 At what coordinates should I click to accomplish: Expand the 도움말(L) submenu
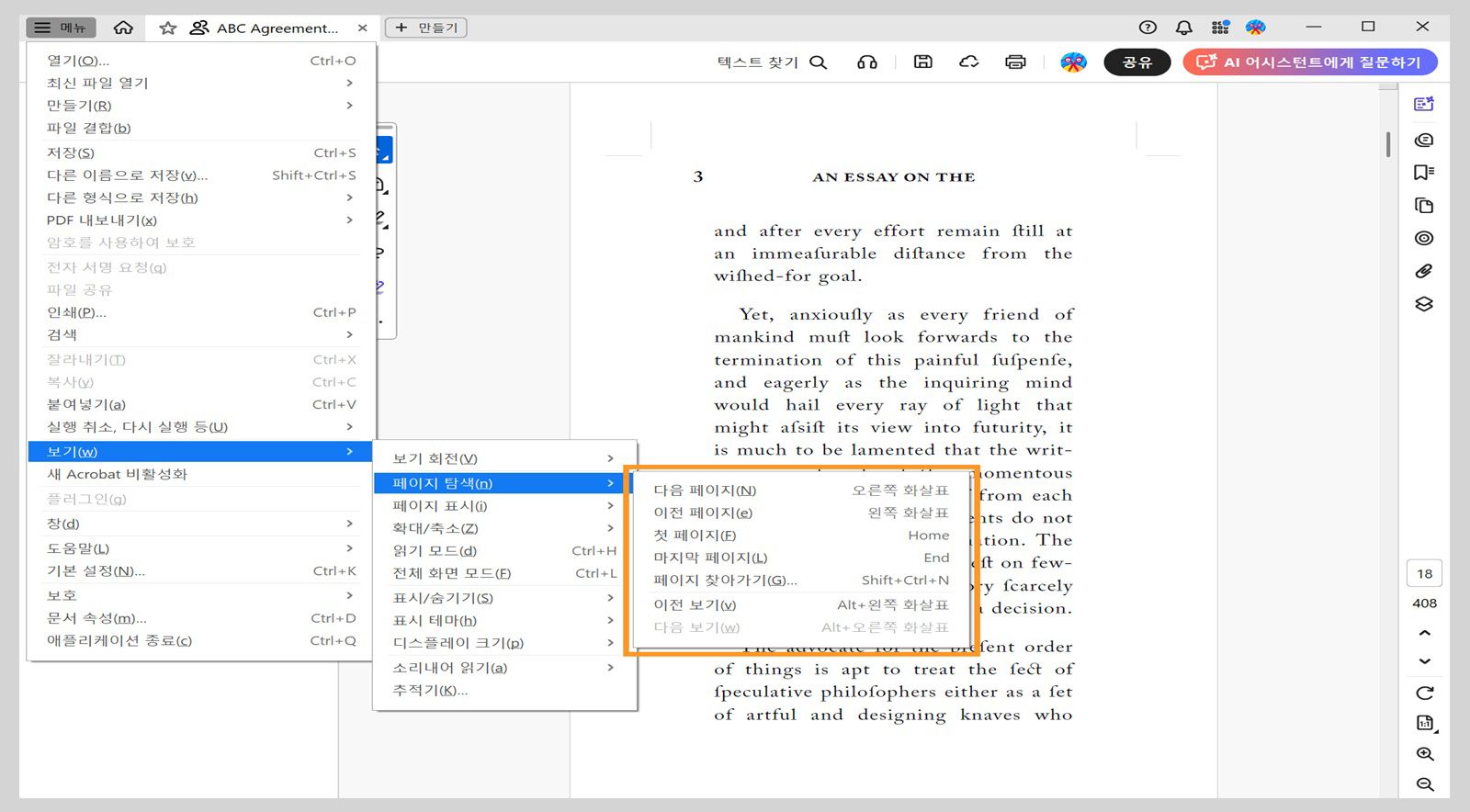point(201,548)
